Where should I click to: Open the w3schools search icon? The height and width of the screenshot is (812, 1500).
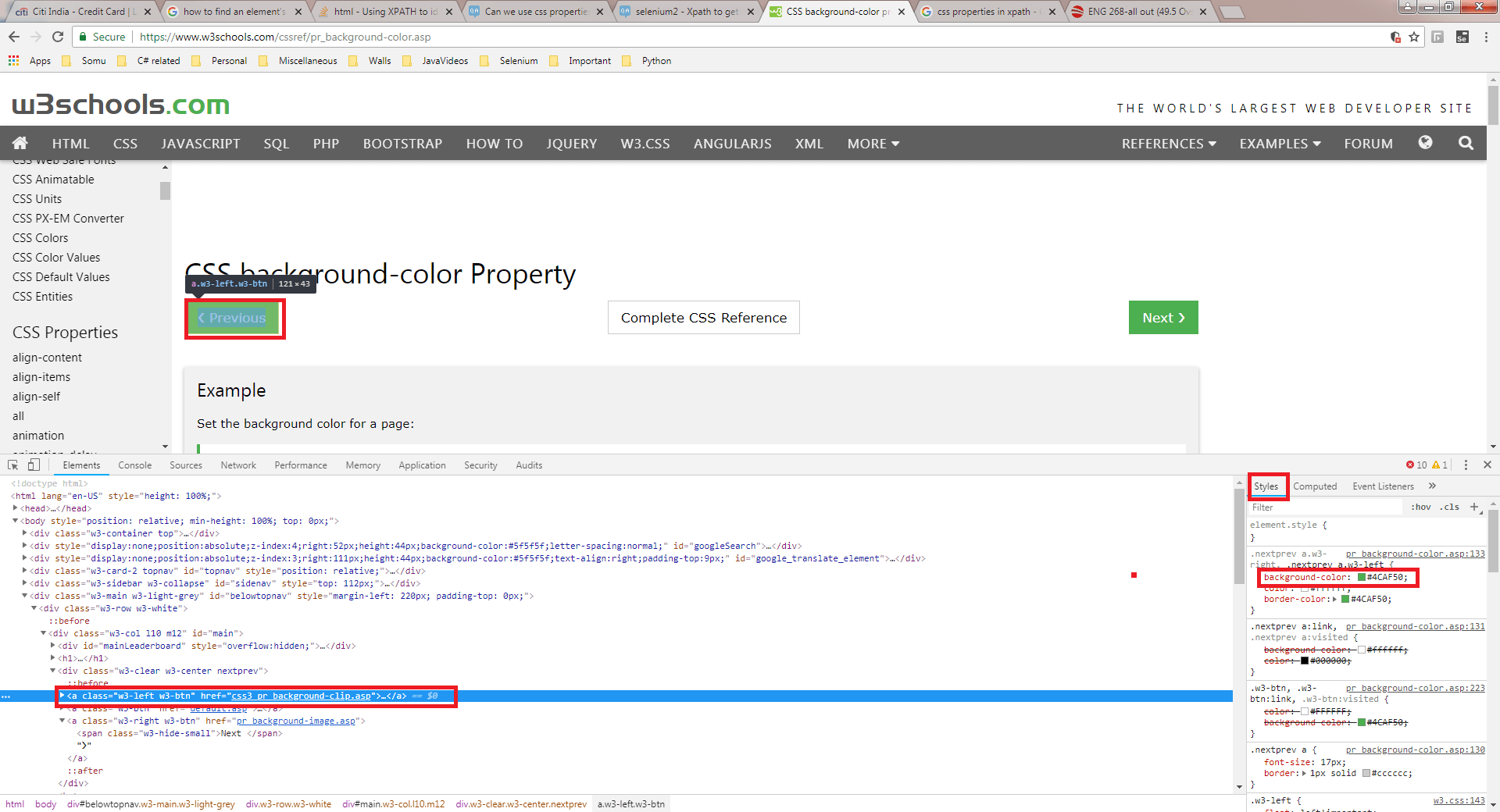click(1465, 143)
